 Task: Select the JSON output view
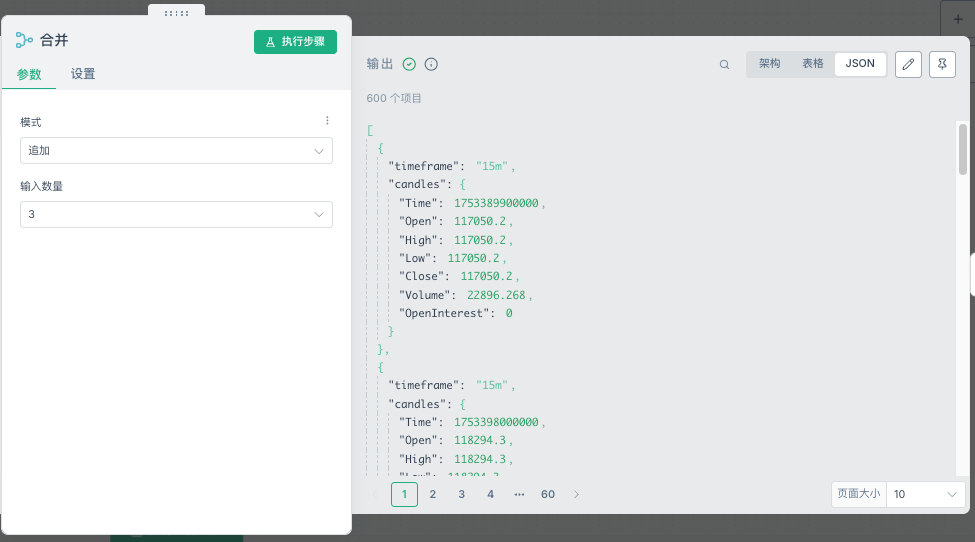tap(860, 64)
